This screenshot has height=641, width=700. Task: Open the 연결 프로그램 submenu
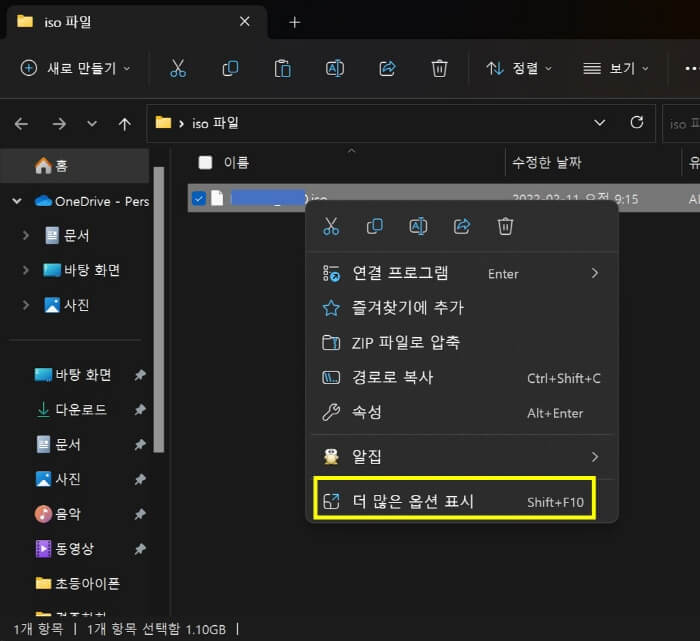coord(461,273)
